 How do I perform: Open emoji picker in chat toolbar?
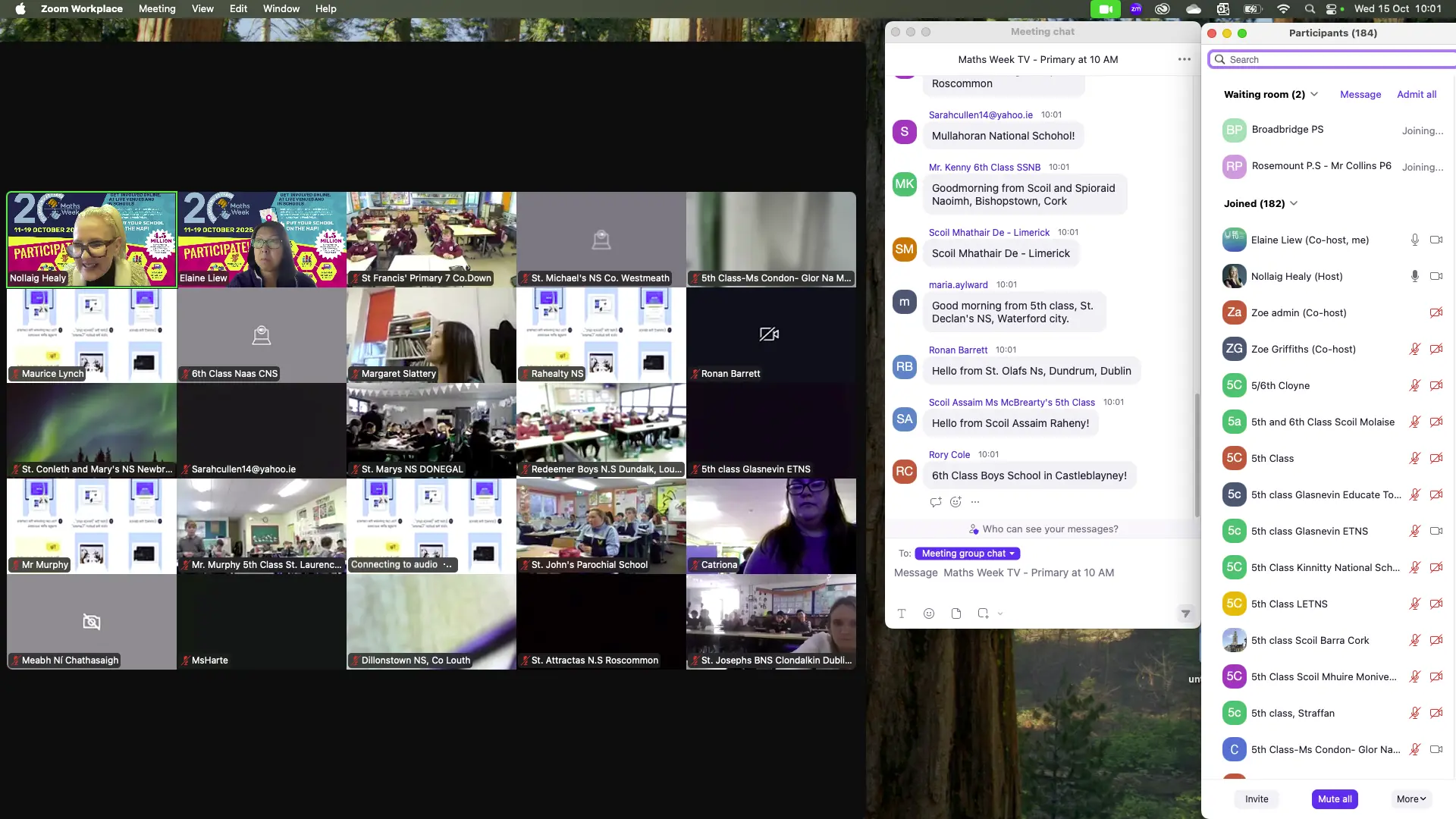(x=929, y=613)
